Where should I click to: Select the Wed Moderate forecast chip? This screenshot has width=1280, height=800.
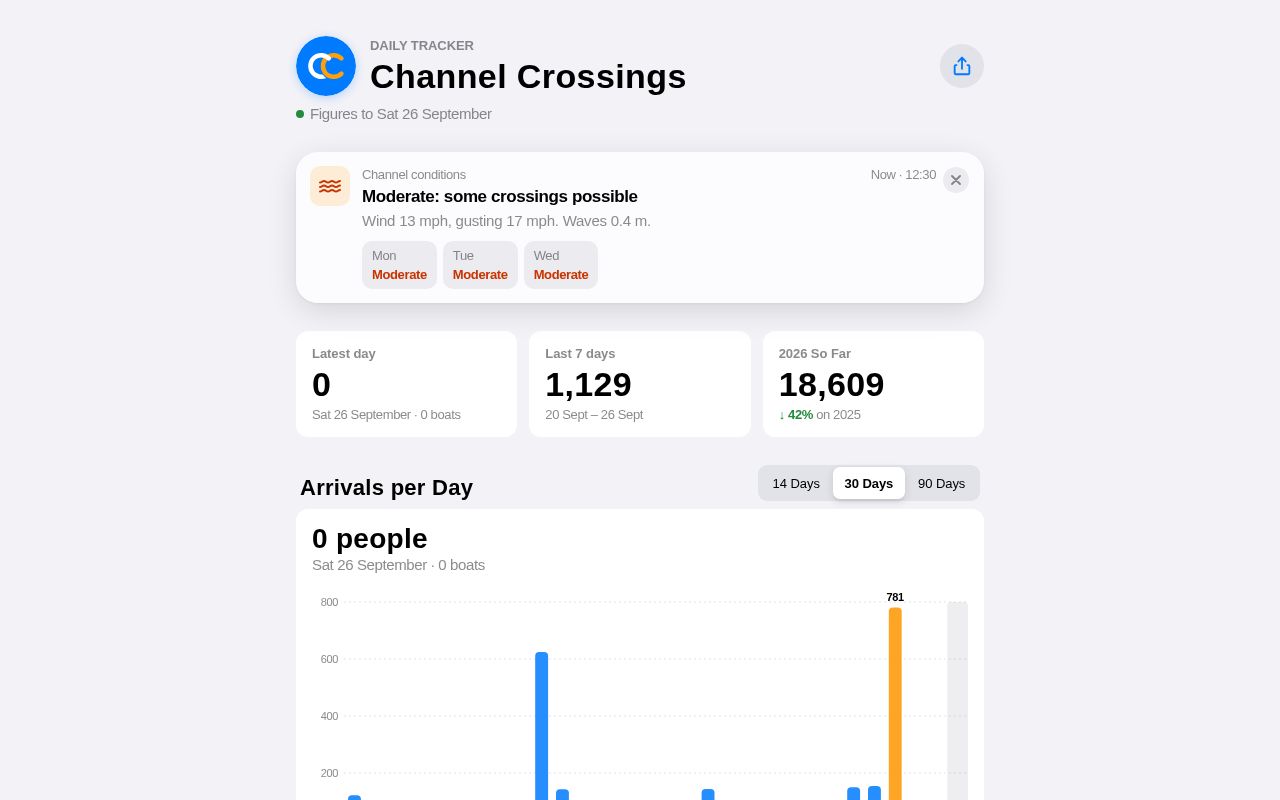(561, 265)
